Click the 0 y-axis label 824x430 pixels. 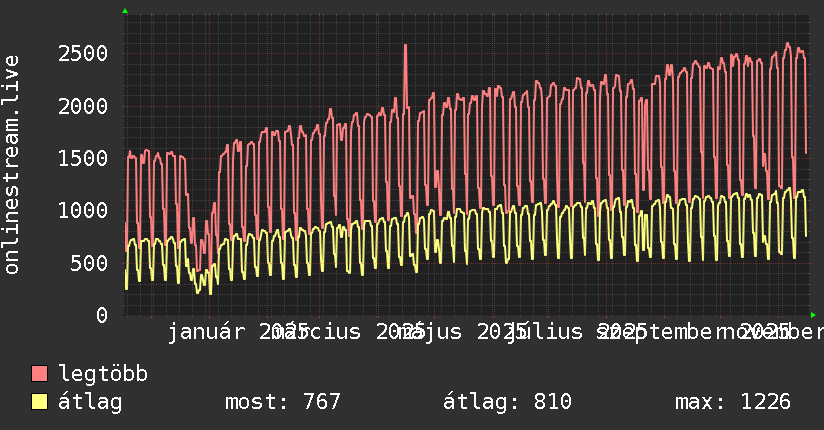(x=101, y=315)
